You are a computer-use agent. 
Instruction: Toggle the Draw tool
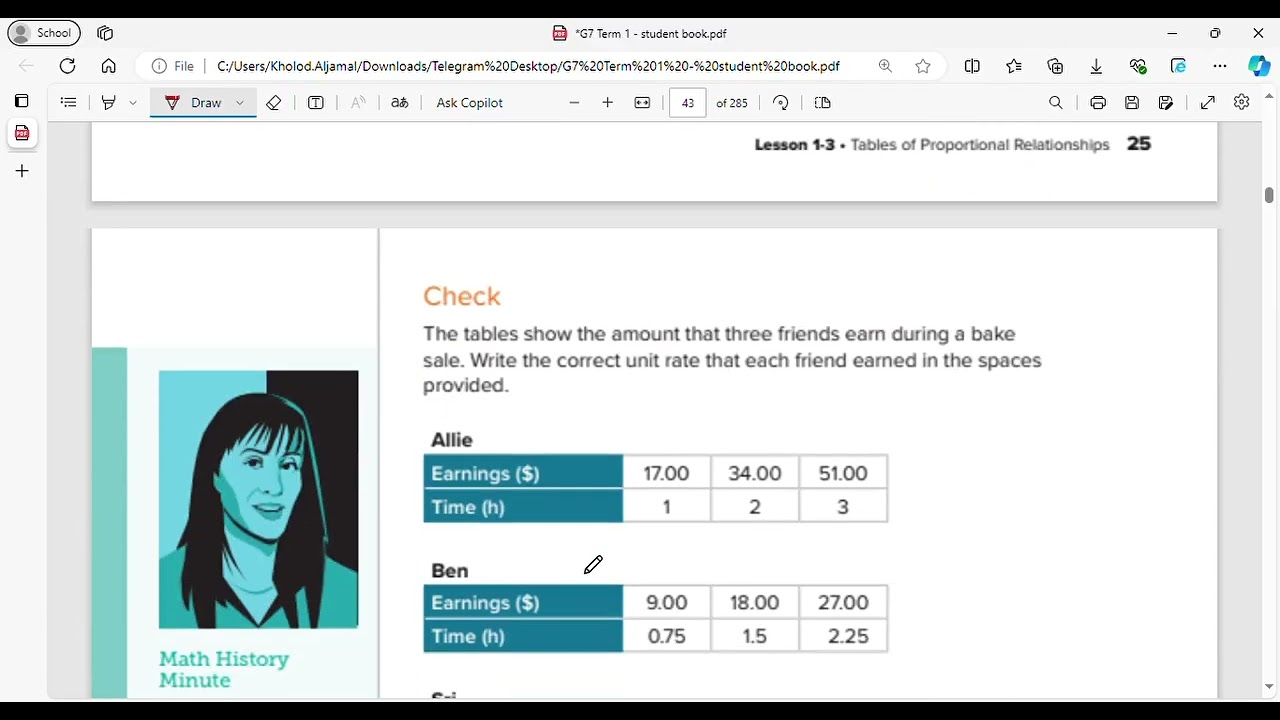(x=193, y=102)
